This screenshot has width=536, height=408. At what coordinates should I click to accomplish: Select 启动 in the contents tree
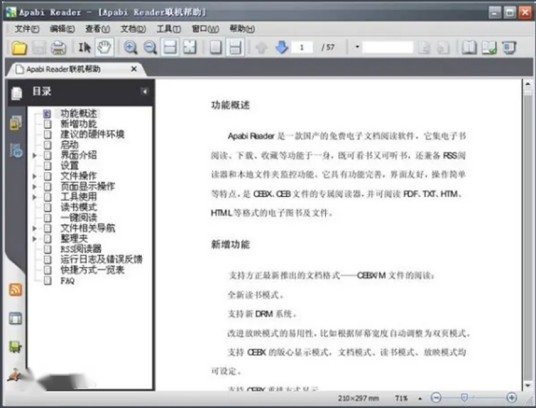click(69, 145)
